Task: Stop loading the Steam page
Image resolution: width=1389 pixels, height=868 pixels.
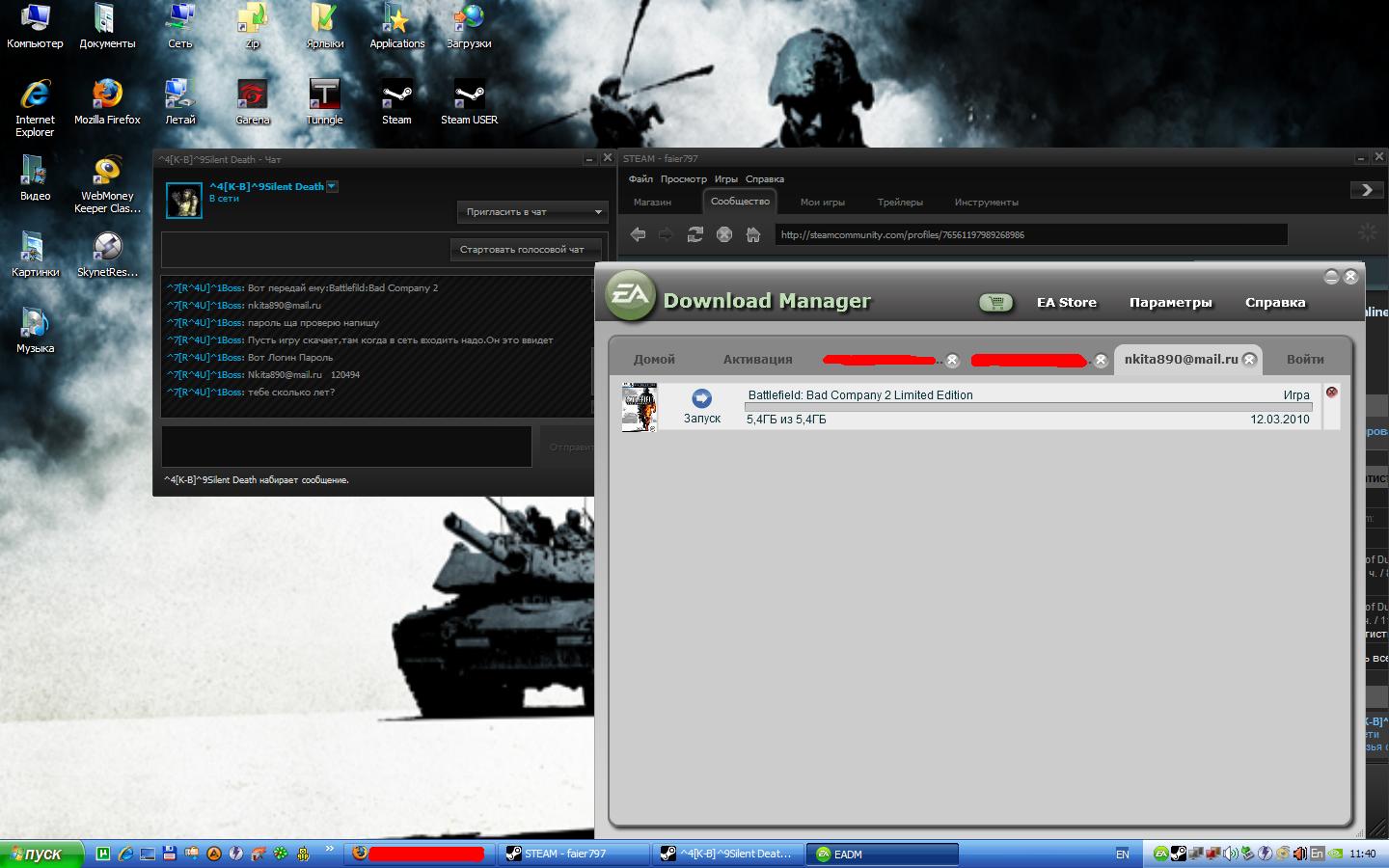Action: pos(724,234)
